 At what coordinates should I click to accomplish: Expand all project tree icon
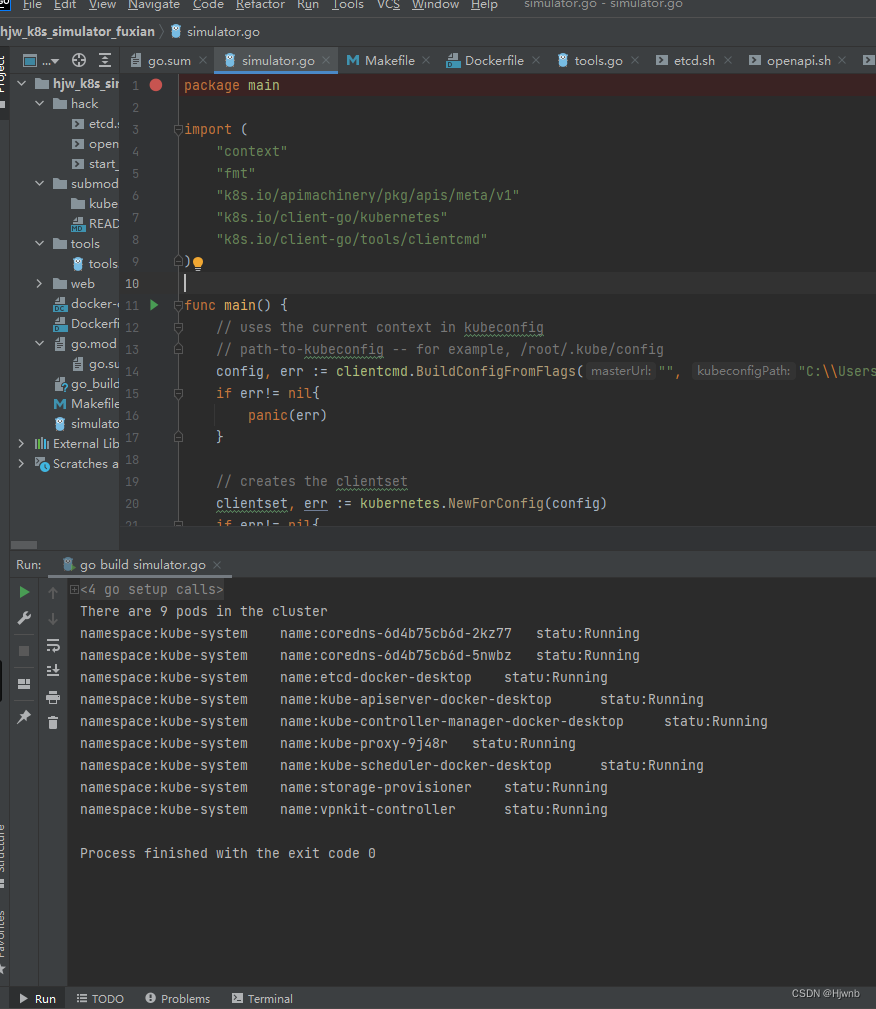[105, 60]
